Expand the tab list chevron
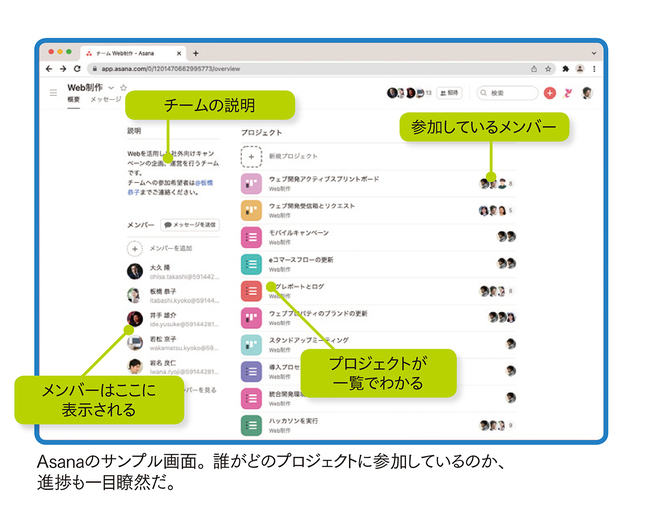Viewport: 650px width, 507px height. pyautogui.click(x=594, y=53)
